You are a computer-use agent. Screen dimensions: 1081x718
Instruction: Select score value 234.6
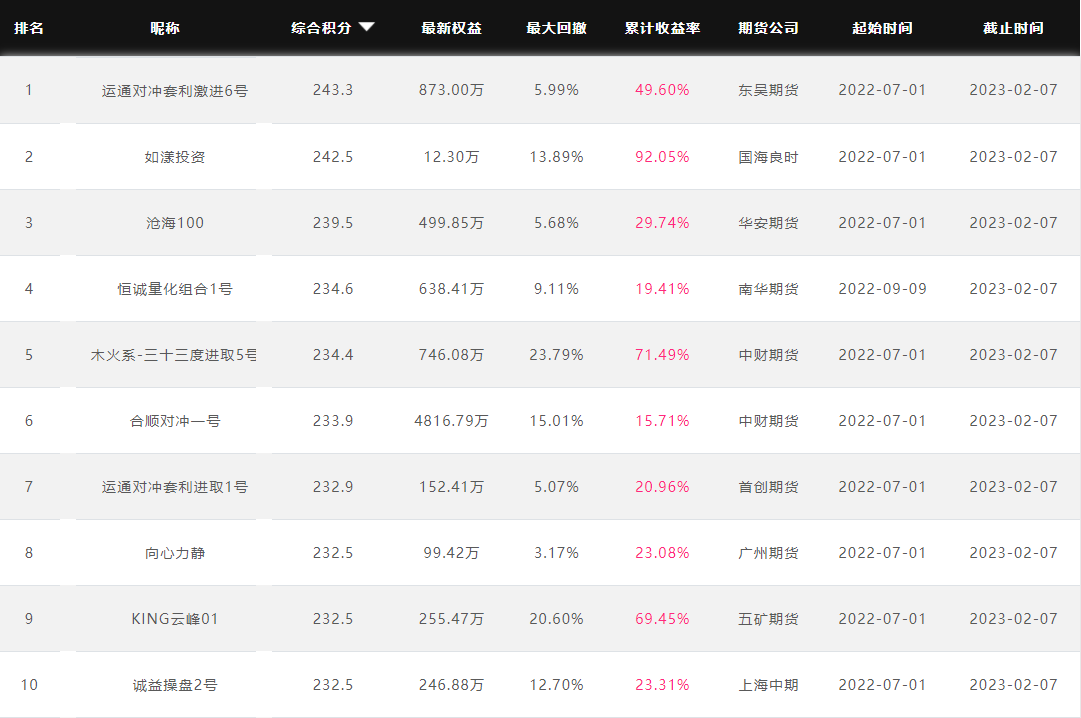tap(333, 288)
